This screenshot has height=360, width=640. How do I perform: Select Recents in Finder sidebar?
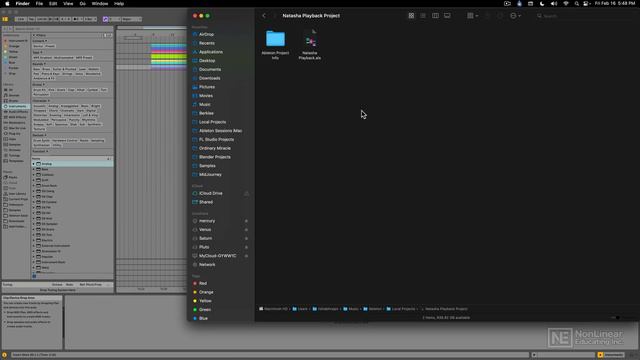point(207,43)
